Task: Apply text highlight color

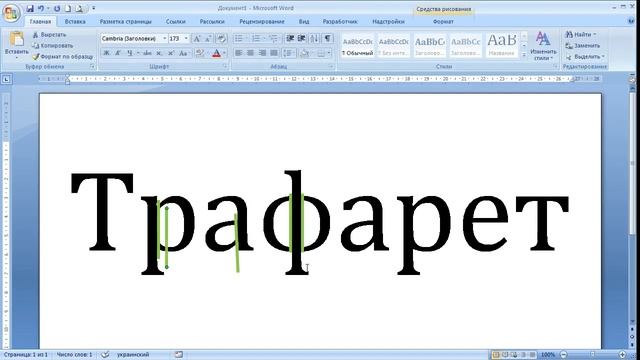Action: point(200,53)
